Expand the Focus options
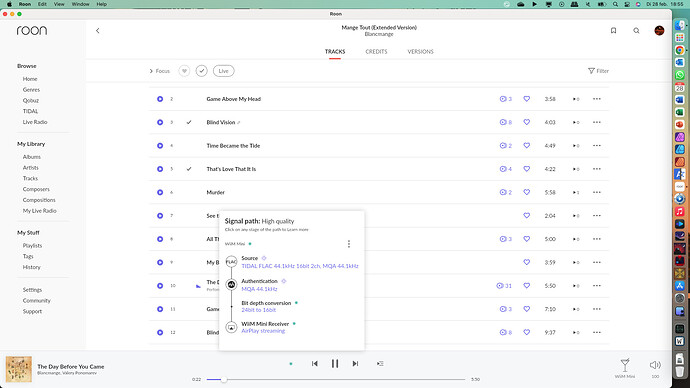The width and height of the screenshot is (690, 388). (159, 71)
